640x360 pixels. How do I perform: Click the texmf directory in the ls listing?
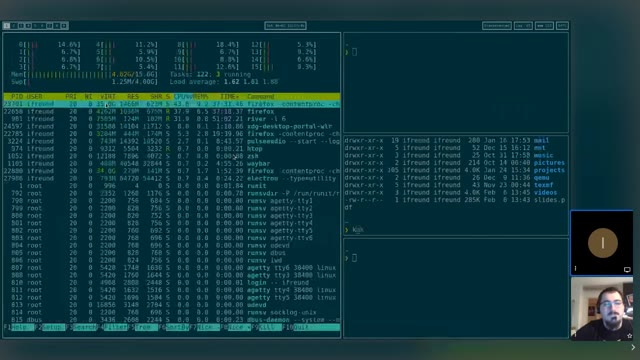coord(543,185)
